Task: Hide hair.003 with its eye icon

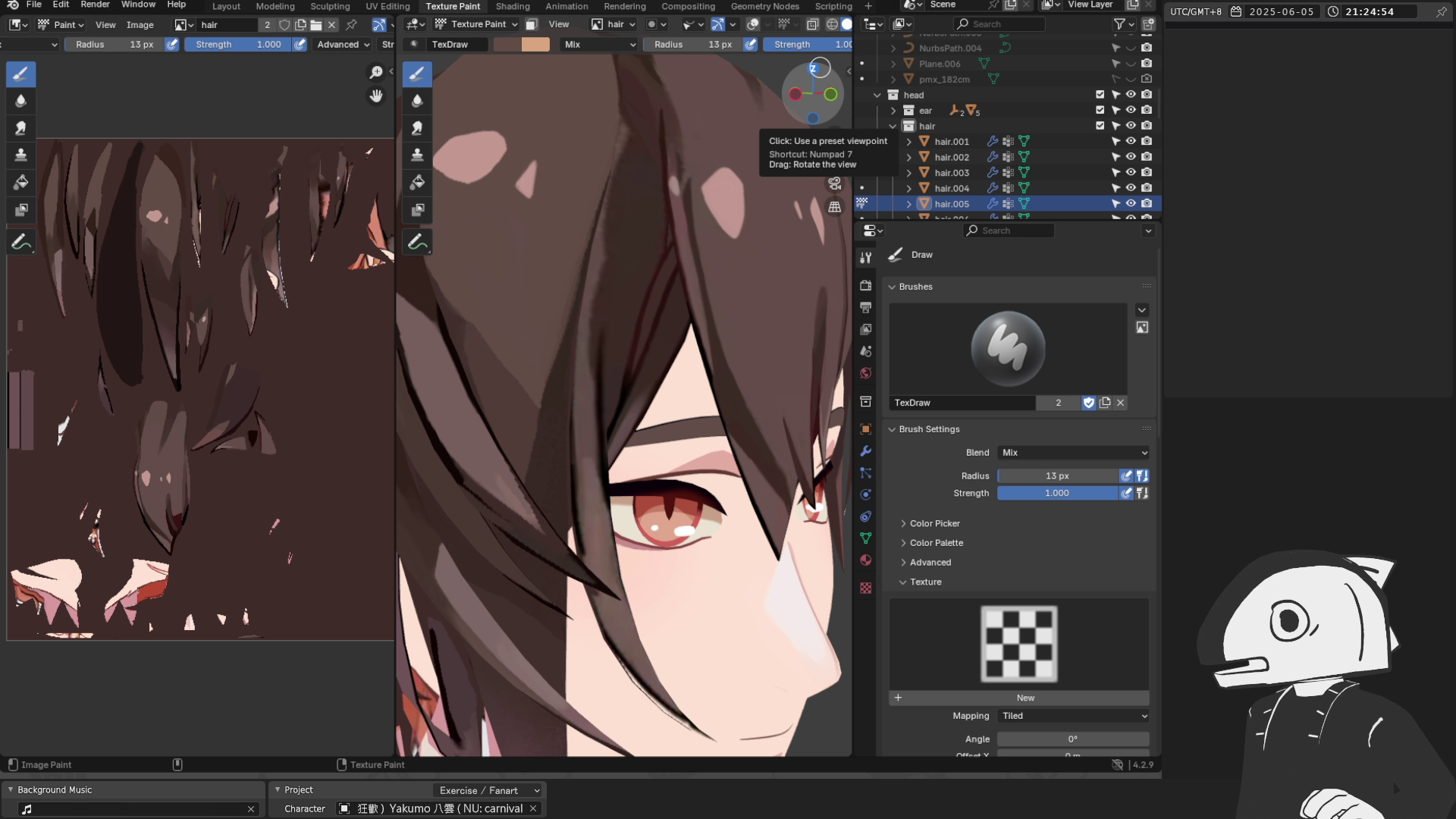Action: [x=1131, y=172]
